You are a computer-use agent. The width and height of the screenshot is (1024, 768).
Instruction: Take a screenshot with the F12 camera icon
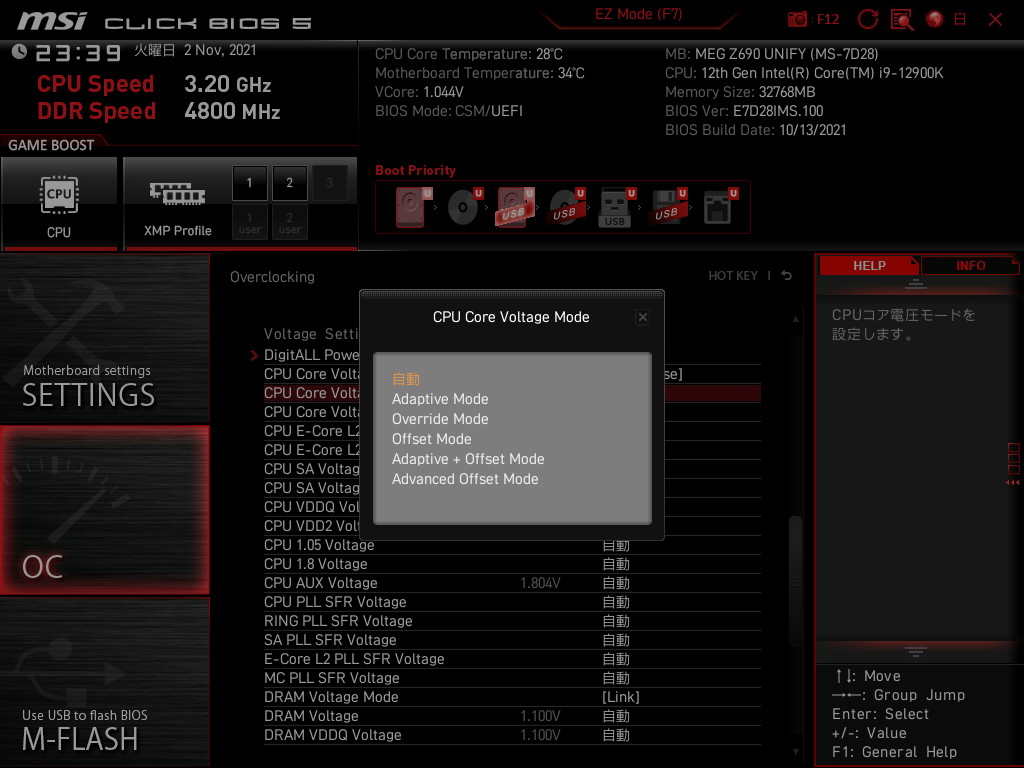tap(797, 20)
